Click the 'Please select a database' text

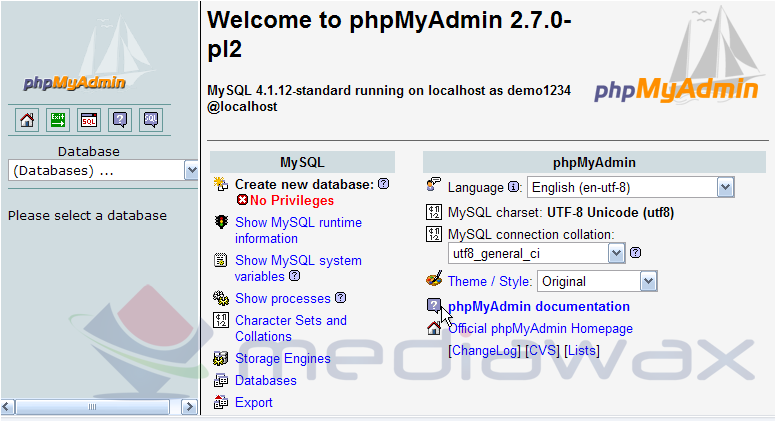88,216
